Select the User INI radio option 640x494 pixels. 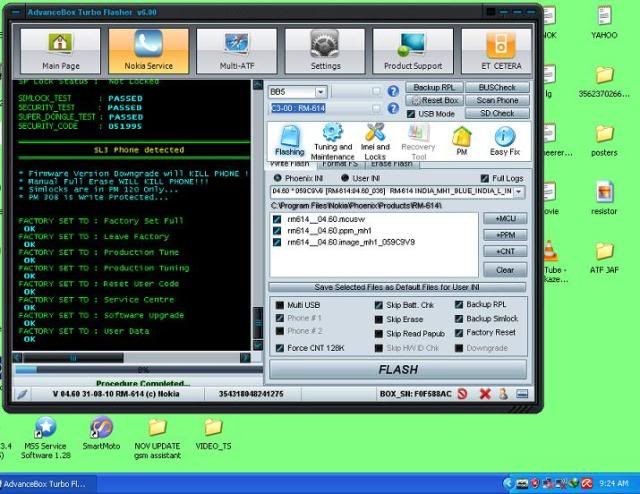(x=345, y=178)
